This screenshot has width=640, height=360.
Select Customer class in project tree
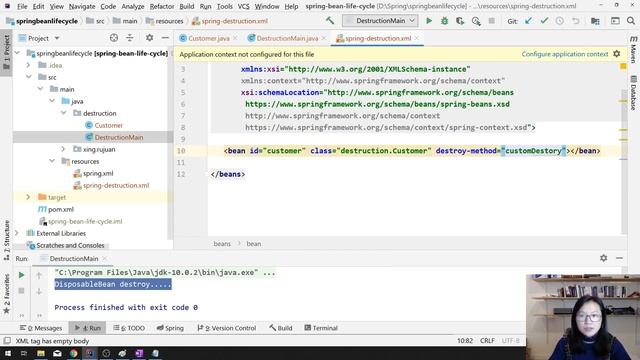(x=109, y=125)
